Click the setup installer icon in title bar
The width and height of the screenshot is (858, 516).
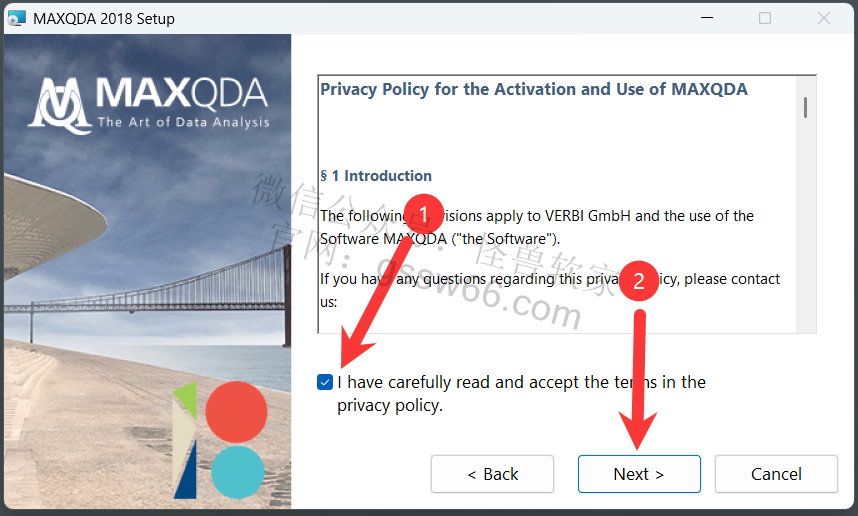(x=16, y=18)
